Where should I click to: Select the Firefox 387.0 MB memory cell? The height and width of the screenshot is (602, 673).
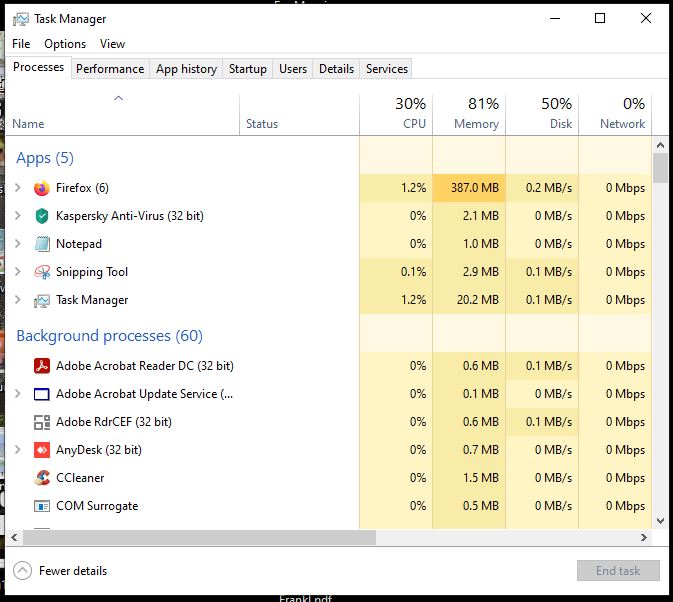pyautogui.click(x=469, y=188)
